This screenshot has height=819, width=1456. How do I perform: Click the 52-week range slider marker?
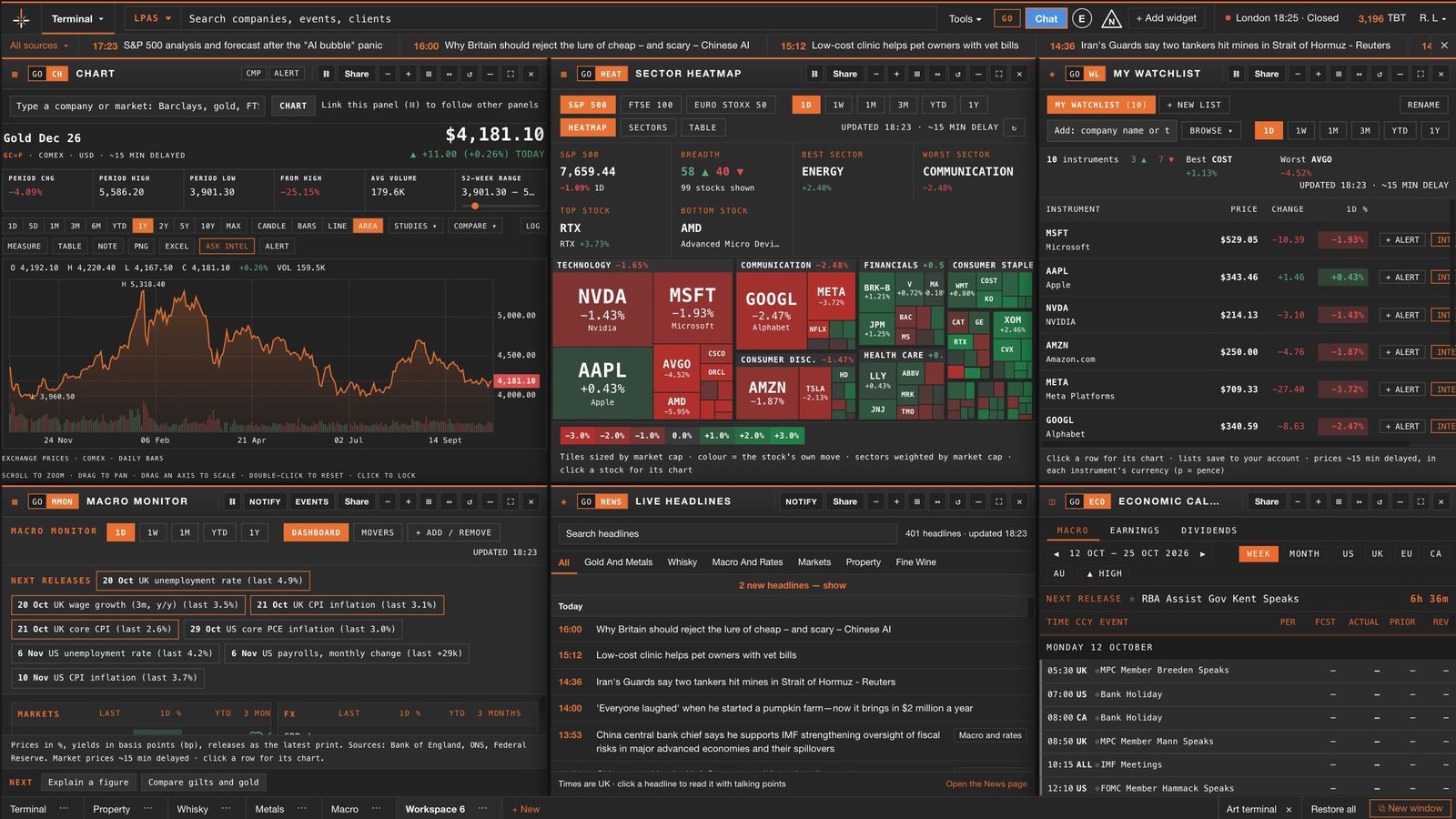coord(475,206)
